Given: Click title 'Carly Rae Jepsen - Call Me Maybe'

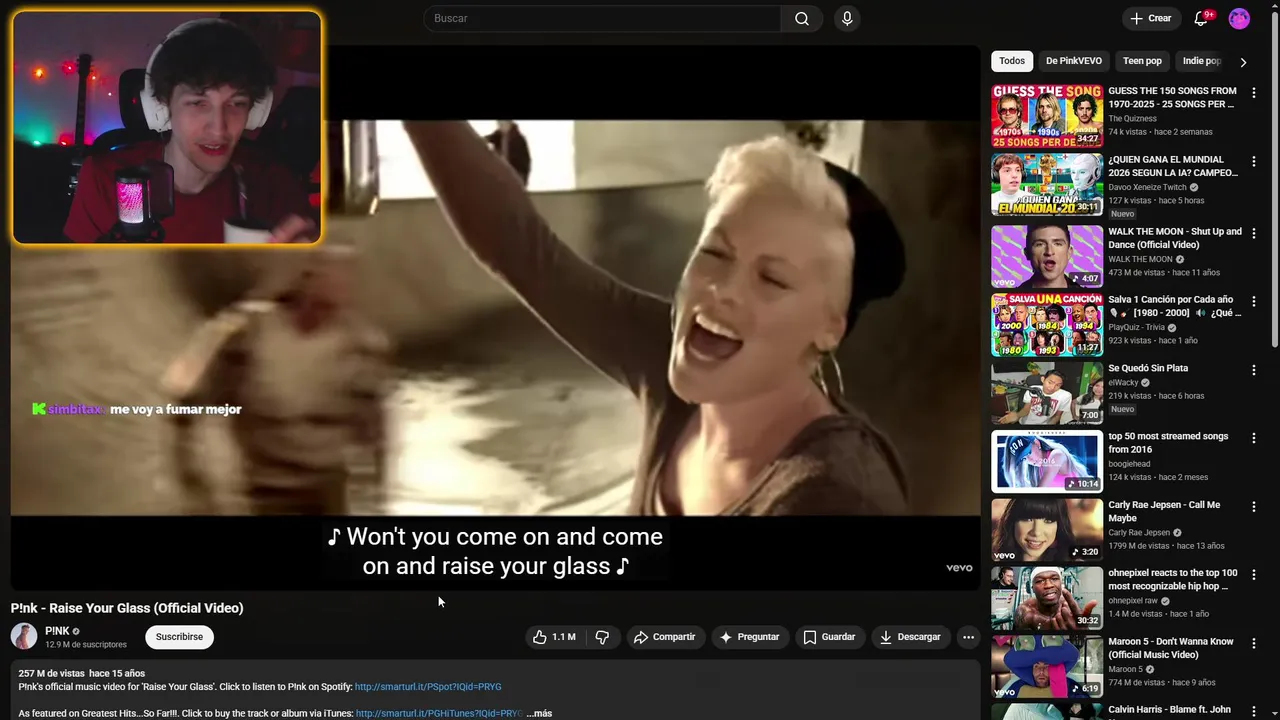Looking at the screenshot, I should coord(1164,511).
